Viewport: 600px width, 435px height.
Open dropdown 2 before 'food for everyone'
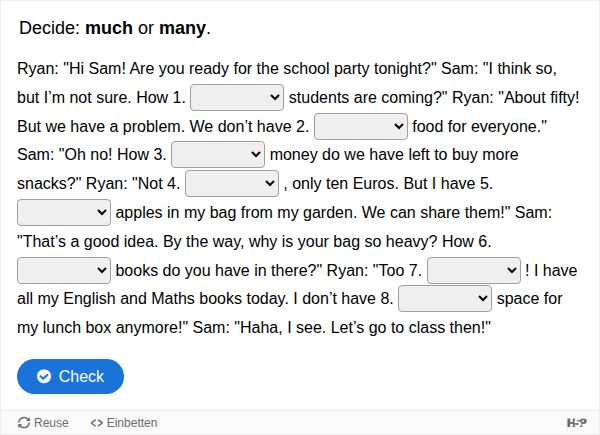click(x=361, y=127)
